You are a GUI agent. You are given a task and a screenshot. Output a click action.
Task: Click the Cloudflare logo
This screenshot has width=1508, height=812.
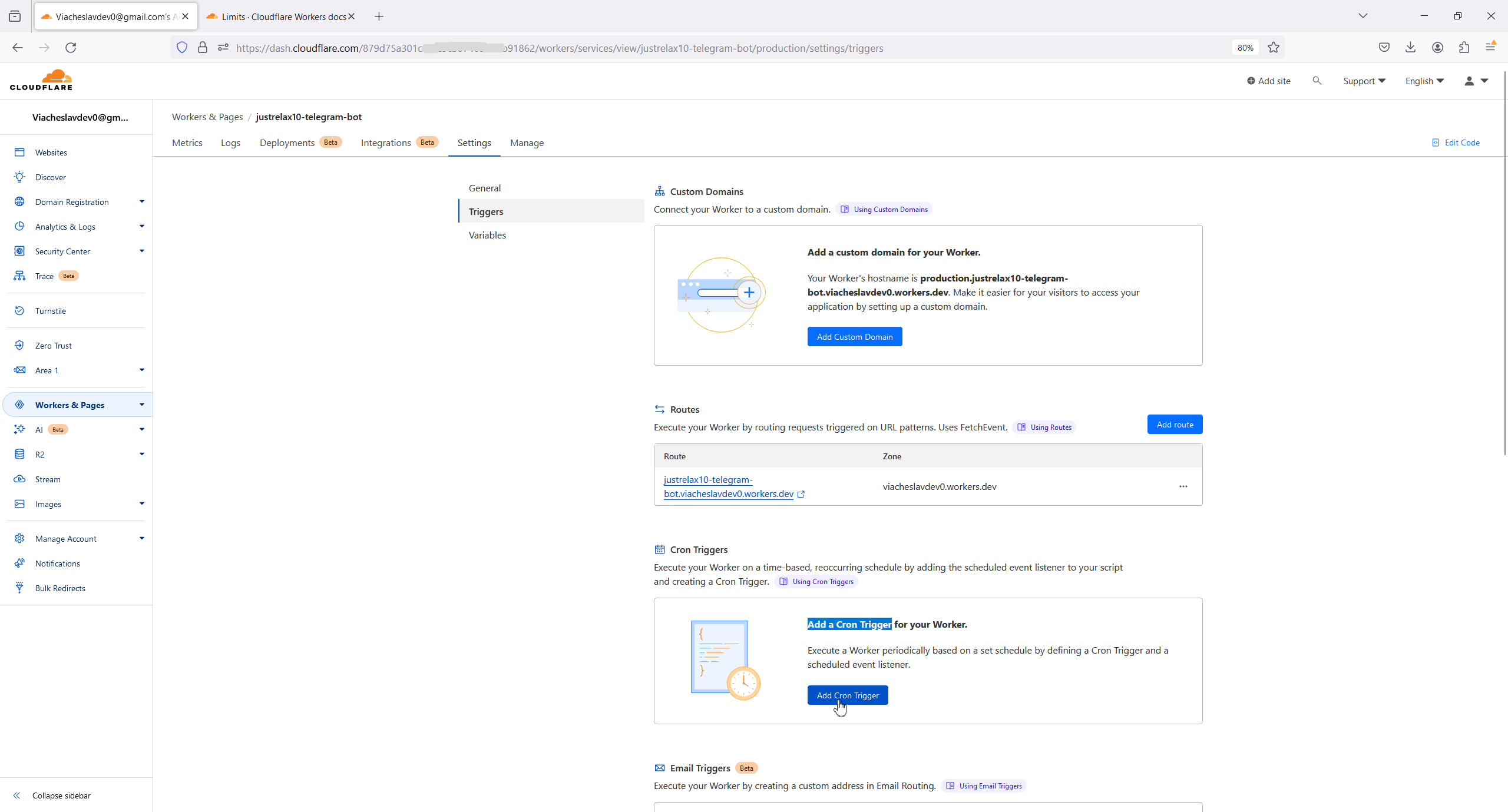(41, 80)
